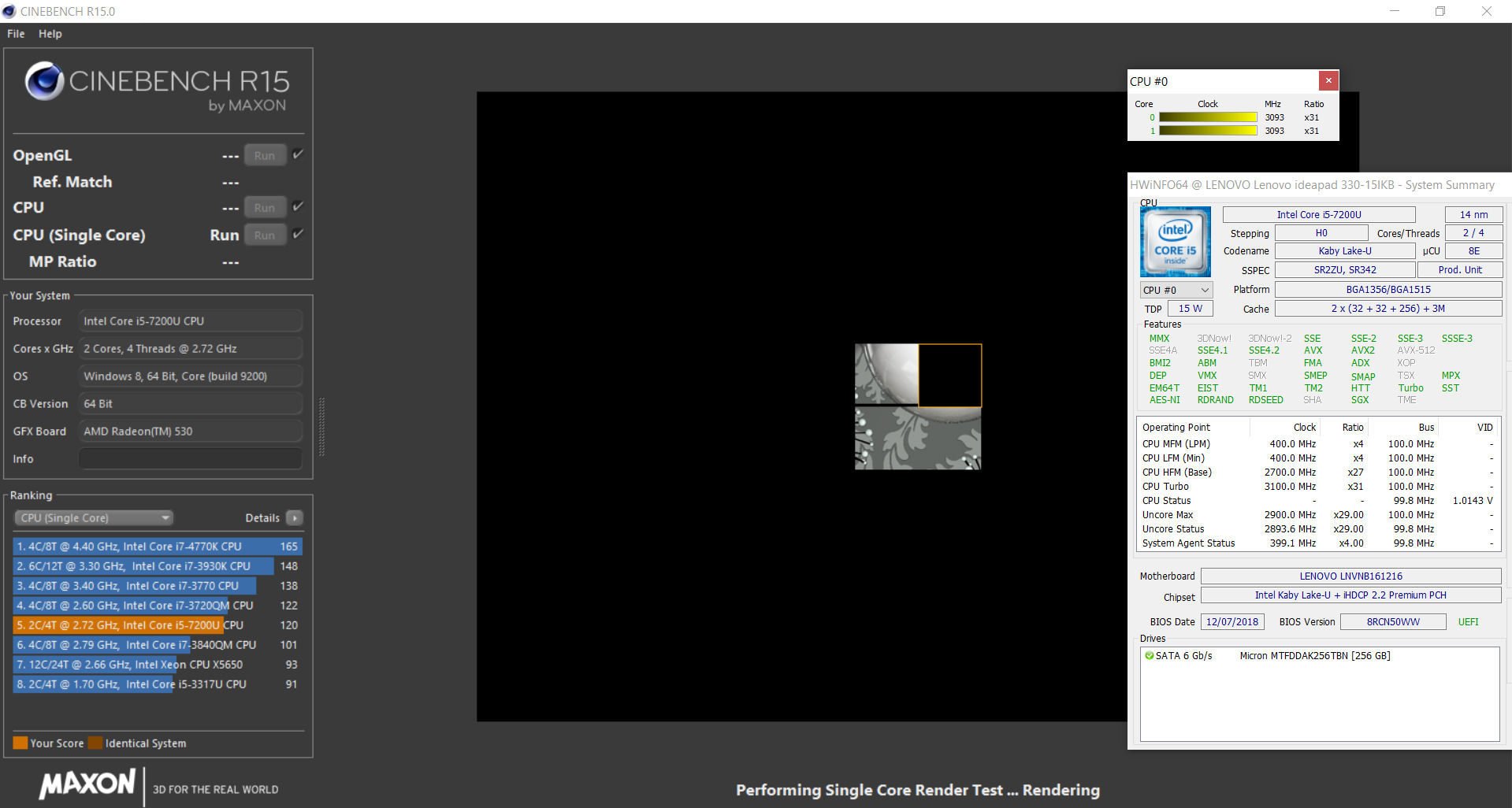Click the panel splitter handle beside Your System
Image resolution: width=1512 pixels, height=808 pixels.
point(321,427)
